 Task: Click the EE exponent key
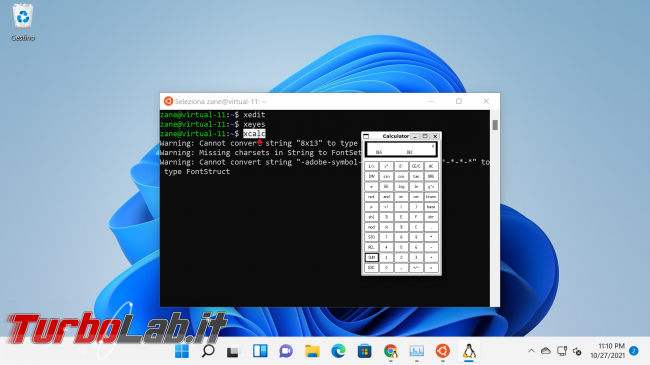pyautogui.click(x=386, y=187)
